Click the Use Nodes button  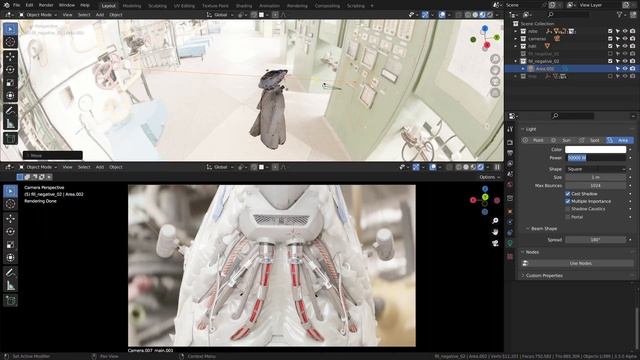coord(580,263)
